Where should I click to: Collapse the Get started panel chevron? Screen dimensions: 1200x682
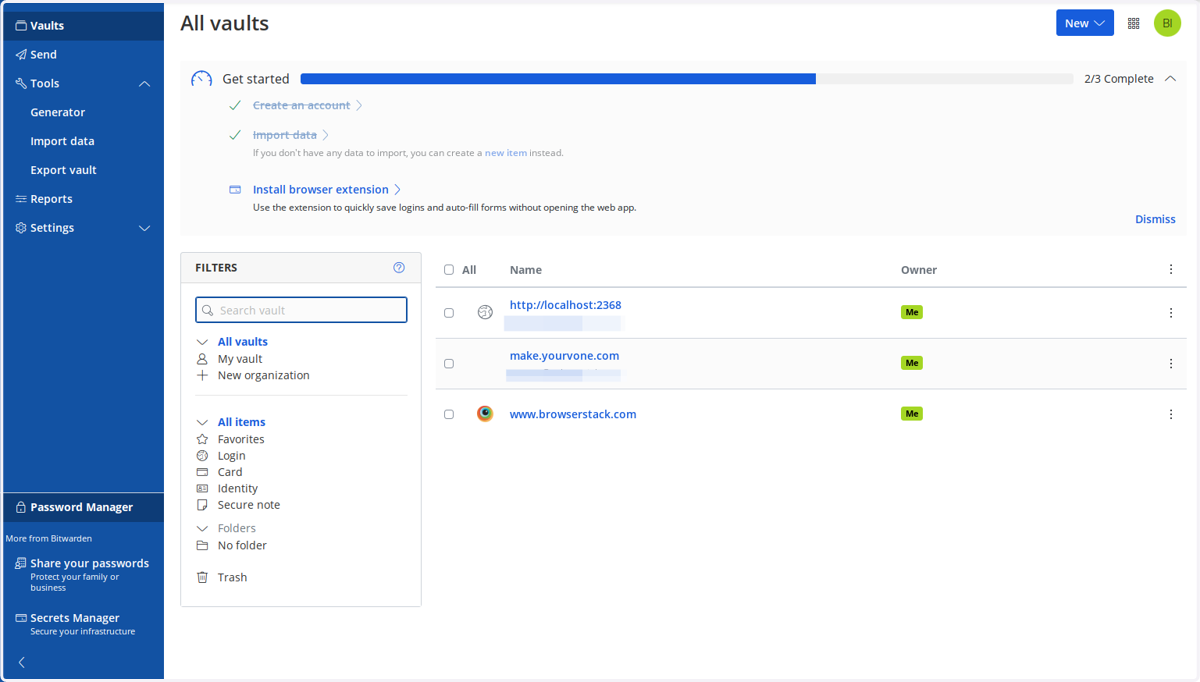[1170, 79]
